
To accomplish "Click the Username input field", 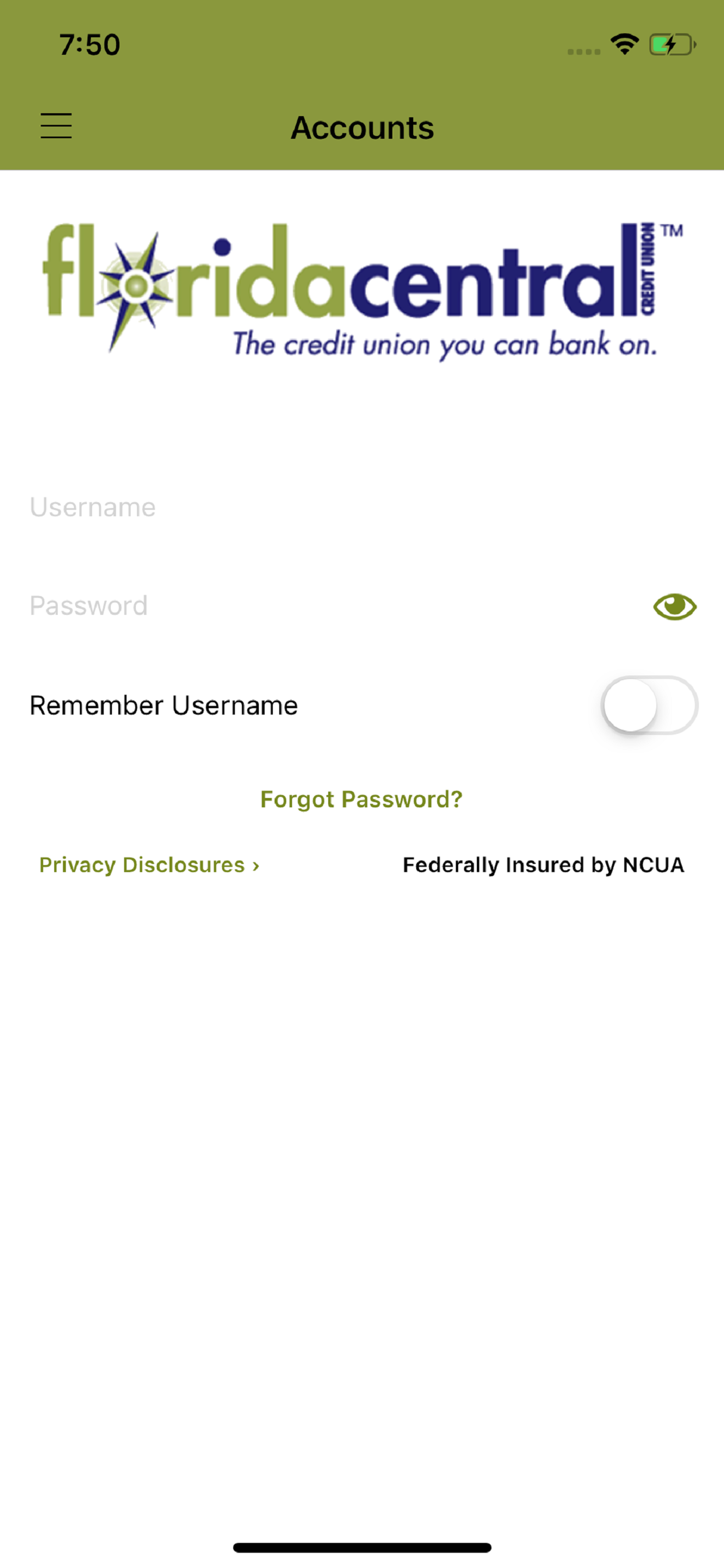I will pyautogui.click(x=243, y=506).
